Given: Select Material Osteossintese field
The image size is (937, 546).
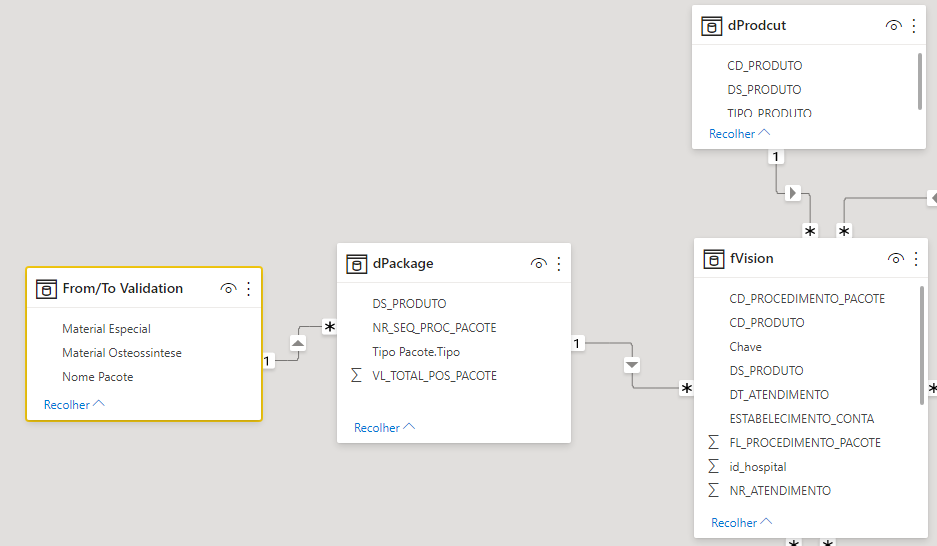Looking at the screenshot, I should pos(122,352).
